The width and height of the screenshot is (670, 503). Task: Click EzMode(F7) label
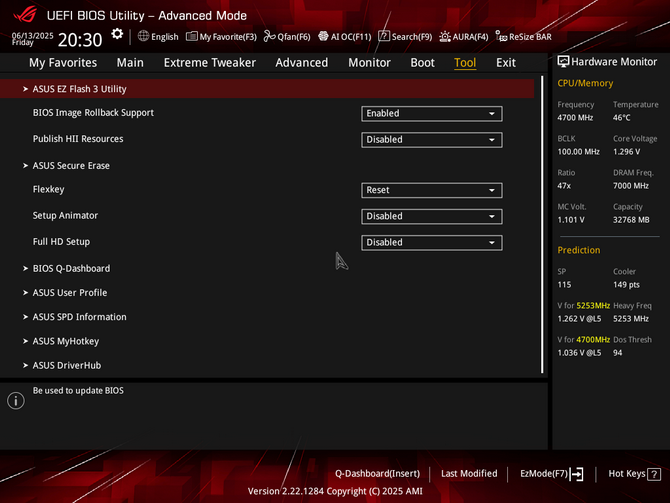pos(544,474)
